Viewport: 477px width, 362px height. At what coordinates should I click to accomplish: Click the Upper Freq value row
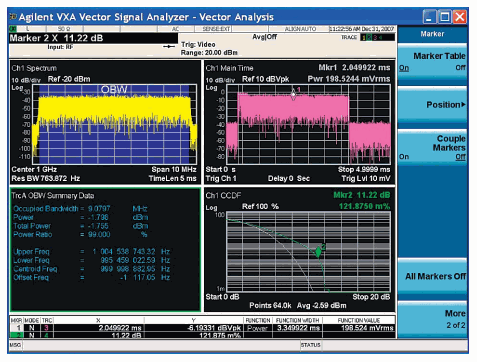[x=91, y=252]
